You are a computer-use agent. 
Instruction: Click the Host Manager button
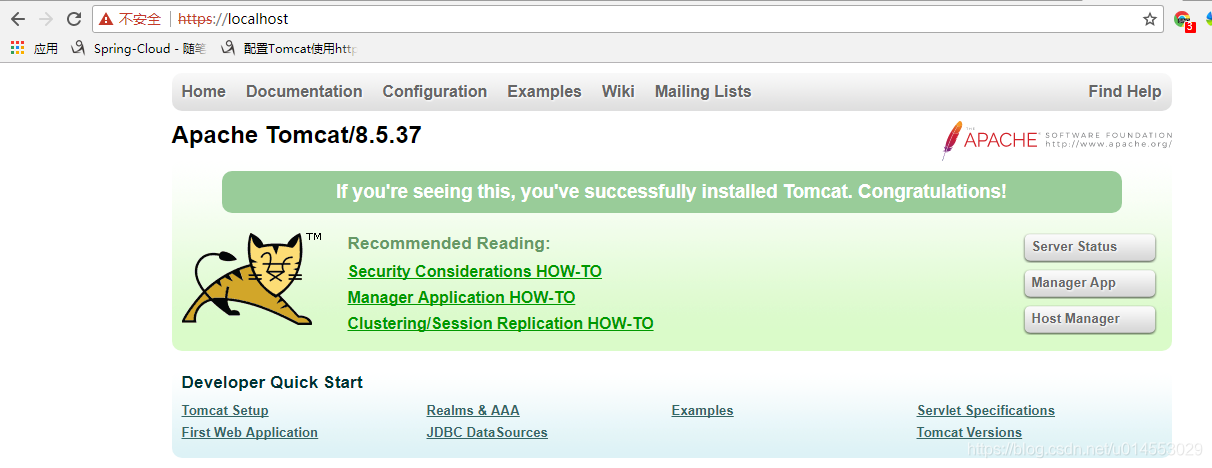click(1089, 319)
